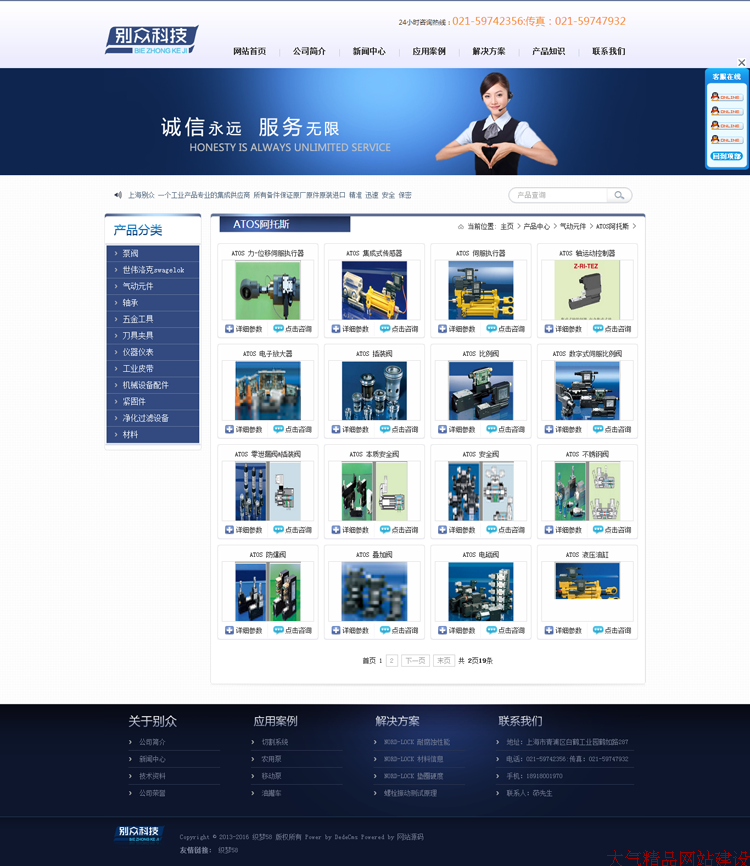Open ATOS 液压油缸 product thumbnail
Screen dimensions: 750x866
pyautogui.click(x=587, y=581)
